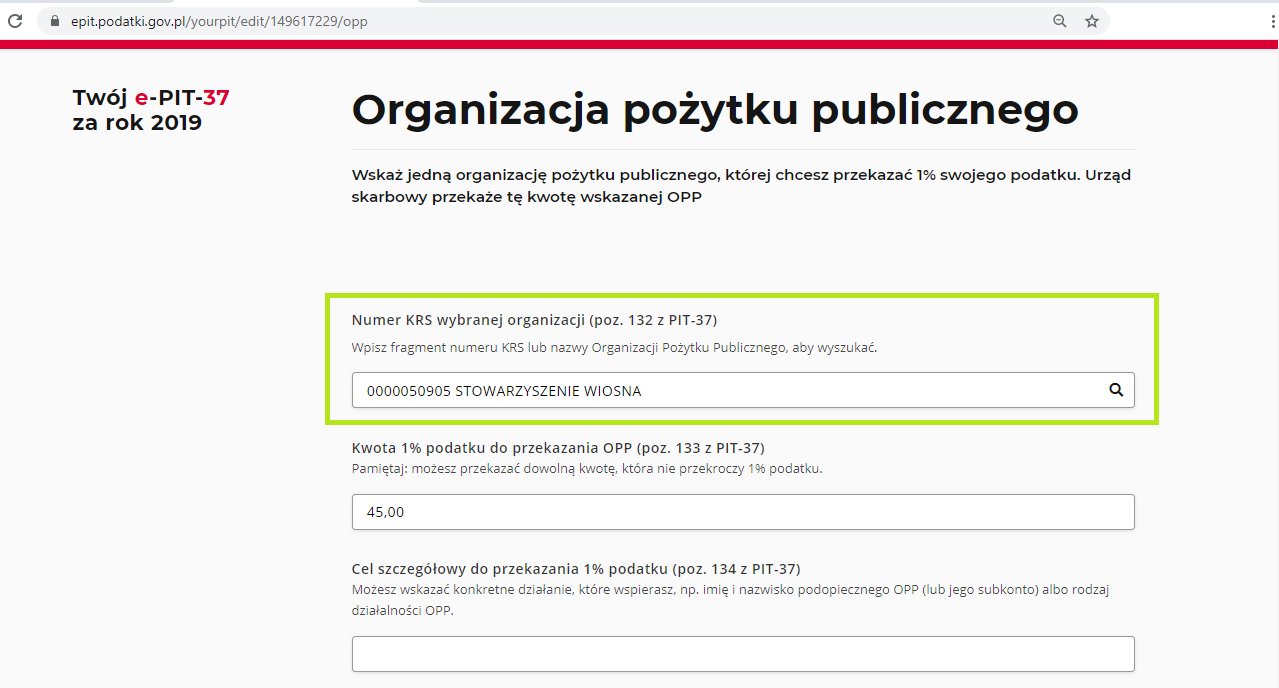Click hint Możesz wskazać konkretne działanie
1279x688 pixels.
[x=730, y=600]
